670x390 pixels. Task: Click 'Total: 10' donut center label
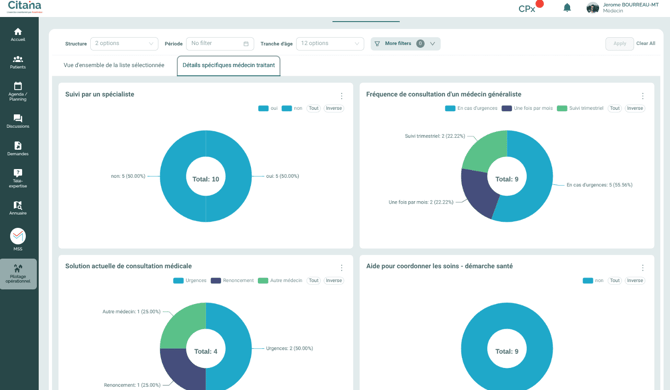206,179
